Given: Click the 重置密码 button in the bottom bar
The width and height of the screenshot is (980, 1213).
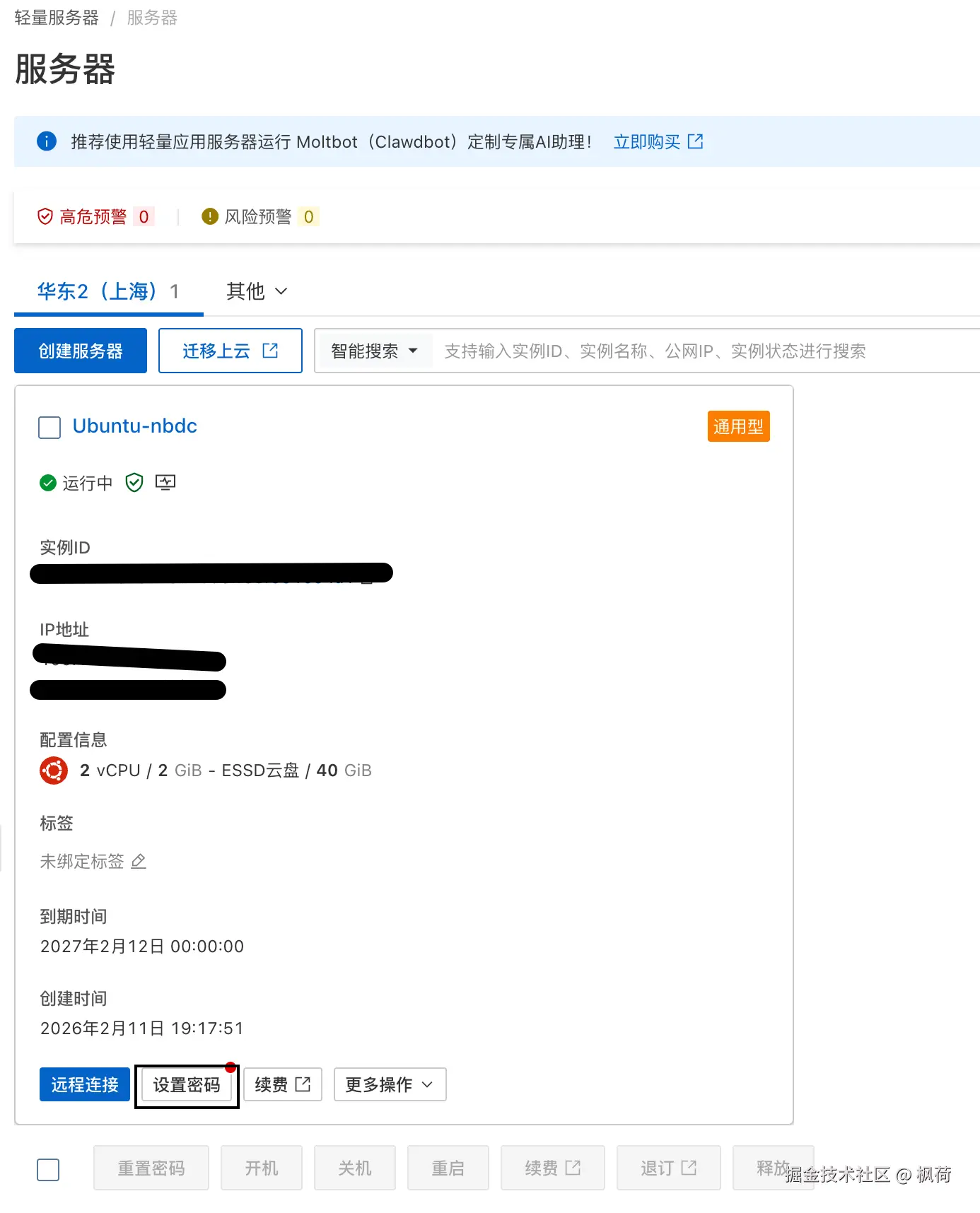Looking at the screenshot, I should coord(151,1168).
